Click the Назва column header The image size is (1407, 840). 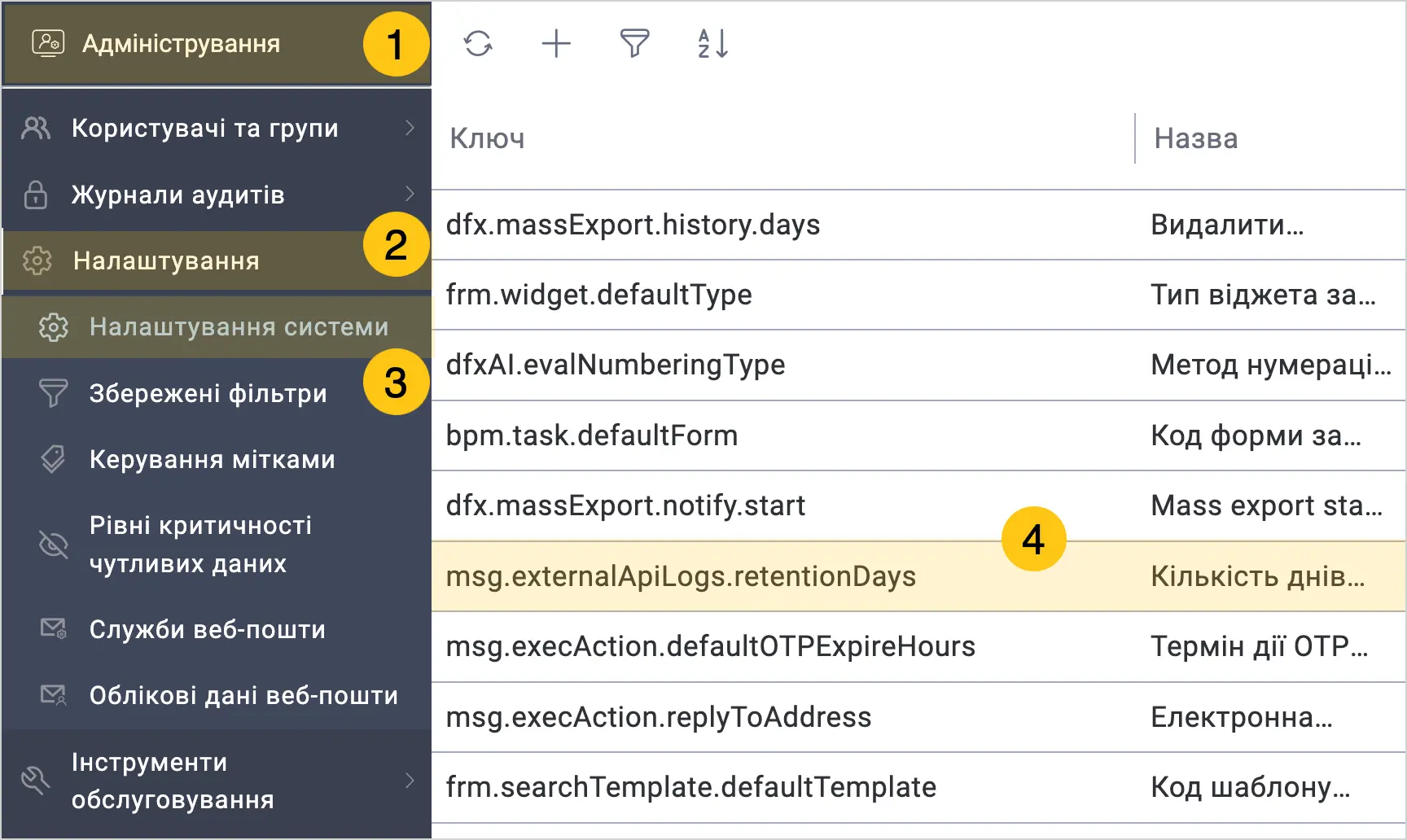pos(1196,138)
